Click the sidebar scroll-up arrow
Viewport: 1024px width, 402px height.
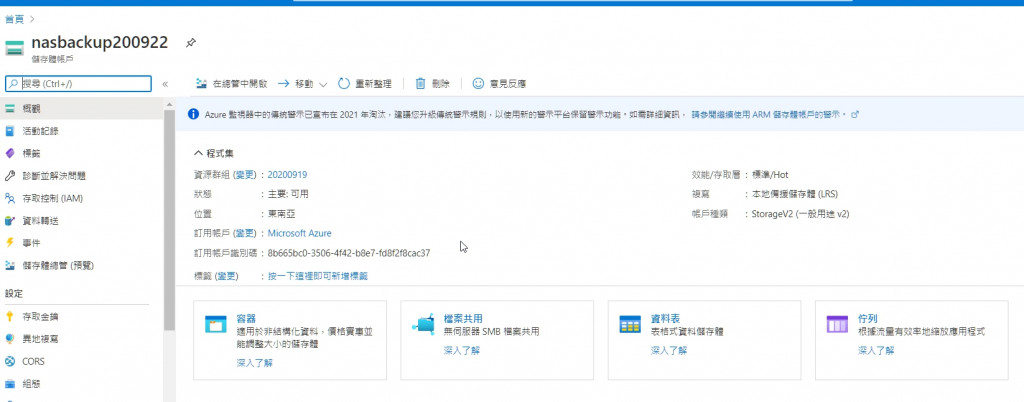(170, 104)
